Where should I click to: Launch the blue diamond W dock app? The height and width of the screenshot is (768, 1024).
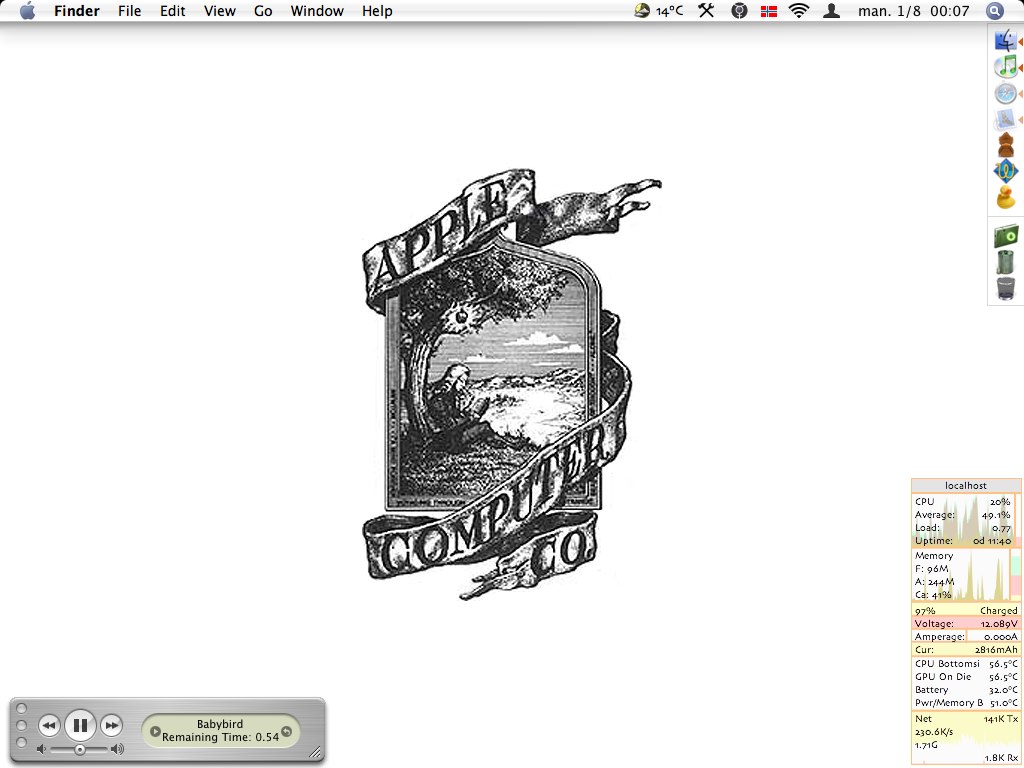pos(1006,171)
